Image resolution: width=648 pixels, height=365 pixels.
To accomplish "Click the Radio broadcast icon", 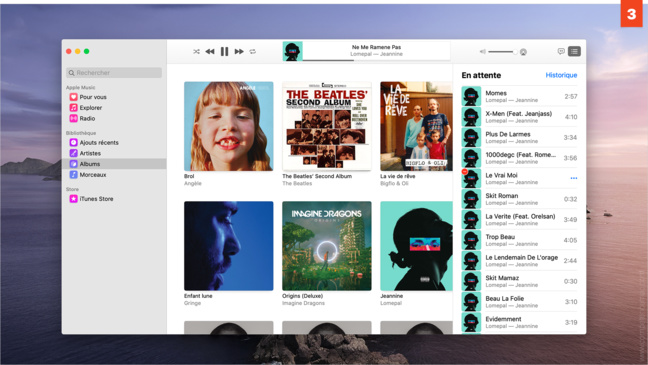I will point(73,119).
